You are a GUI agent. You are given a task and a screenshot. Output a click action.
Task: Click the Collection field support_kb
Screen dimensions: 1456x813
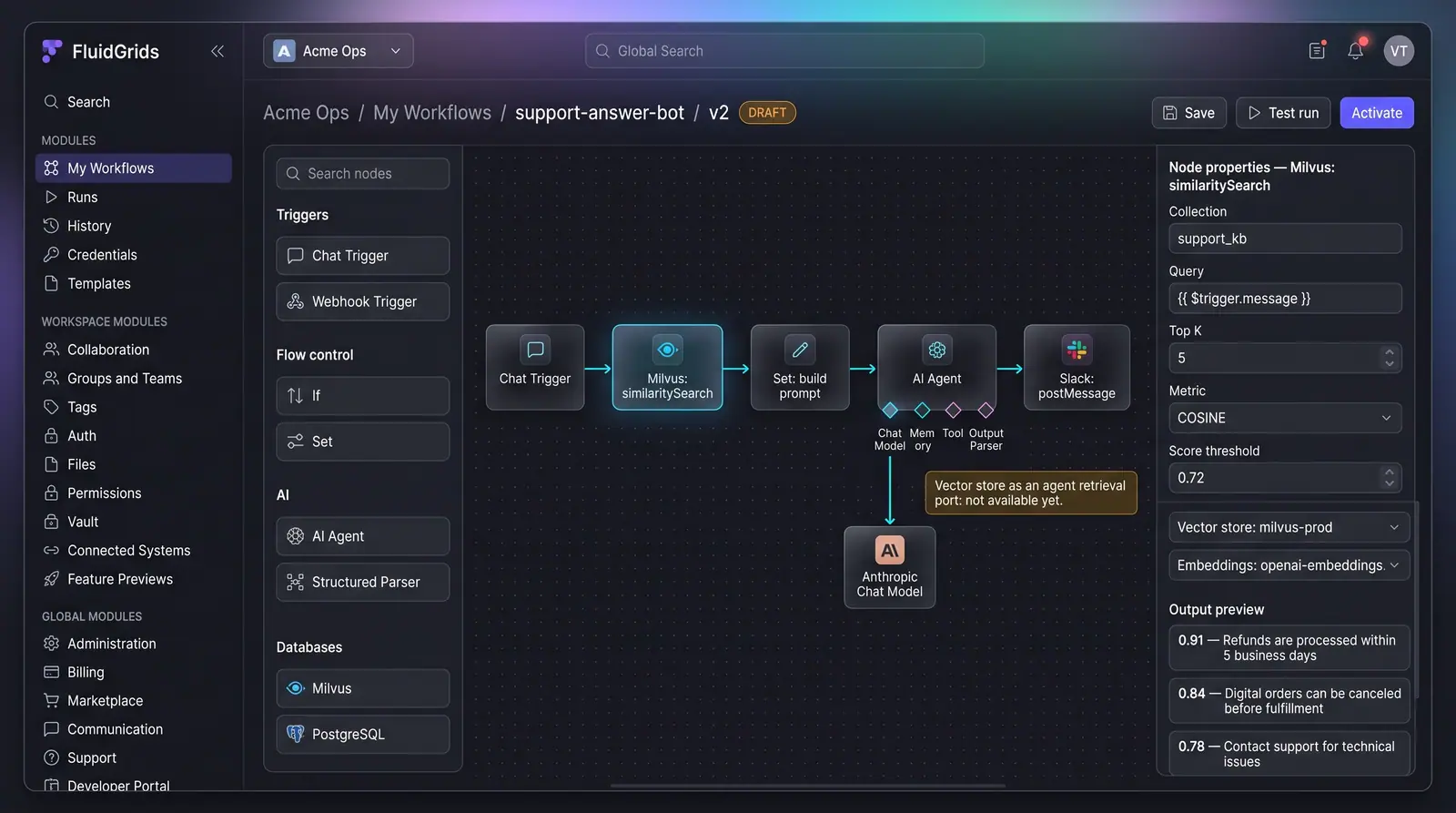click(1285, 239)
